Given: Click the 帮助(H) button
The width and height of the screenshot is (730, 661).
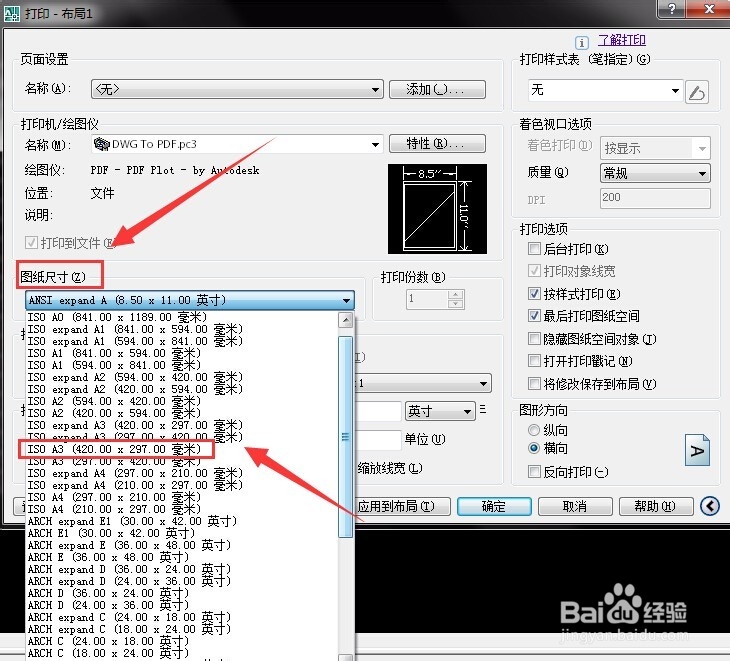Looking at the screenshot, I should [x=656, y=506].
